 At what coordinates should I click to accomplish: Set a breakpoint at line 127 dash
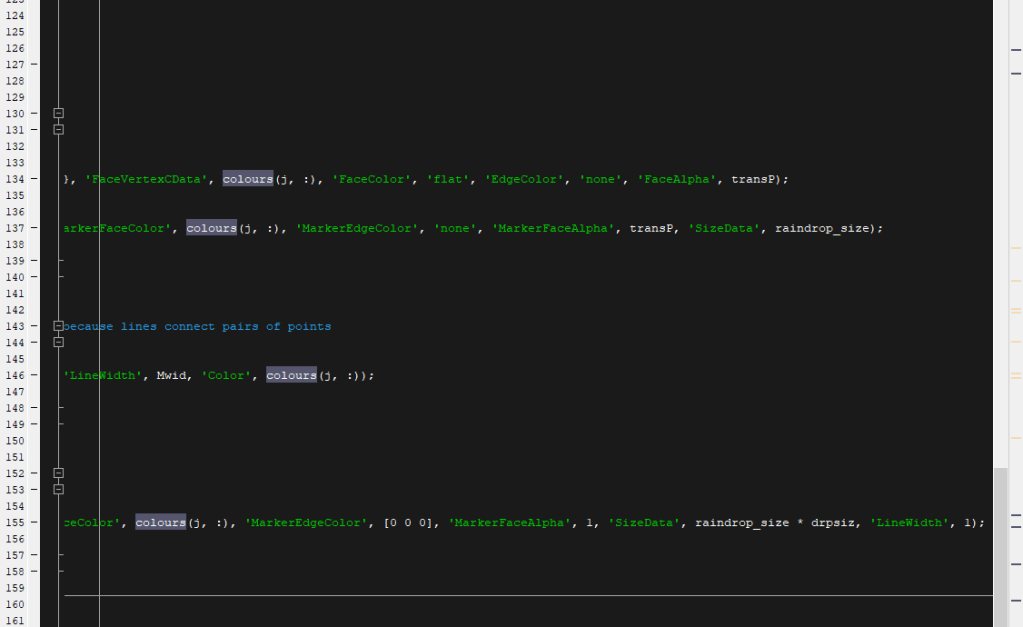(x=34, y=64)
